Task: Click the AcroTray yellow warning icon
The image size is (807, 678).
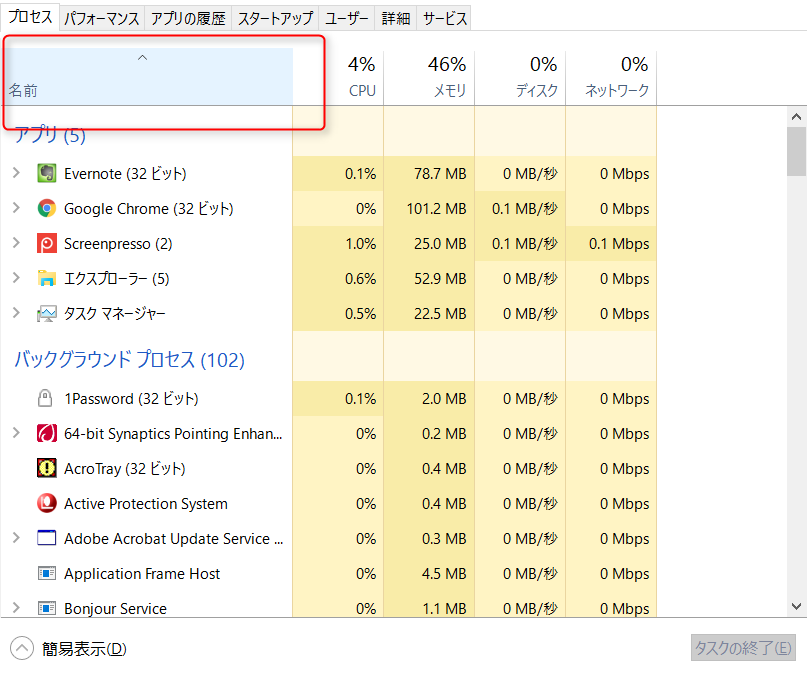Action: coord(46,469)
